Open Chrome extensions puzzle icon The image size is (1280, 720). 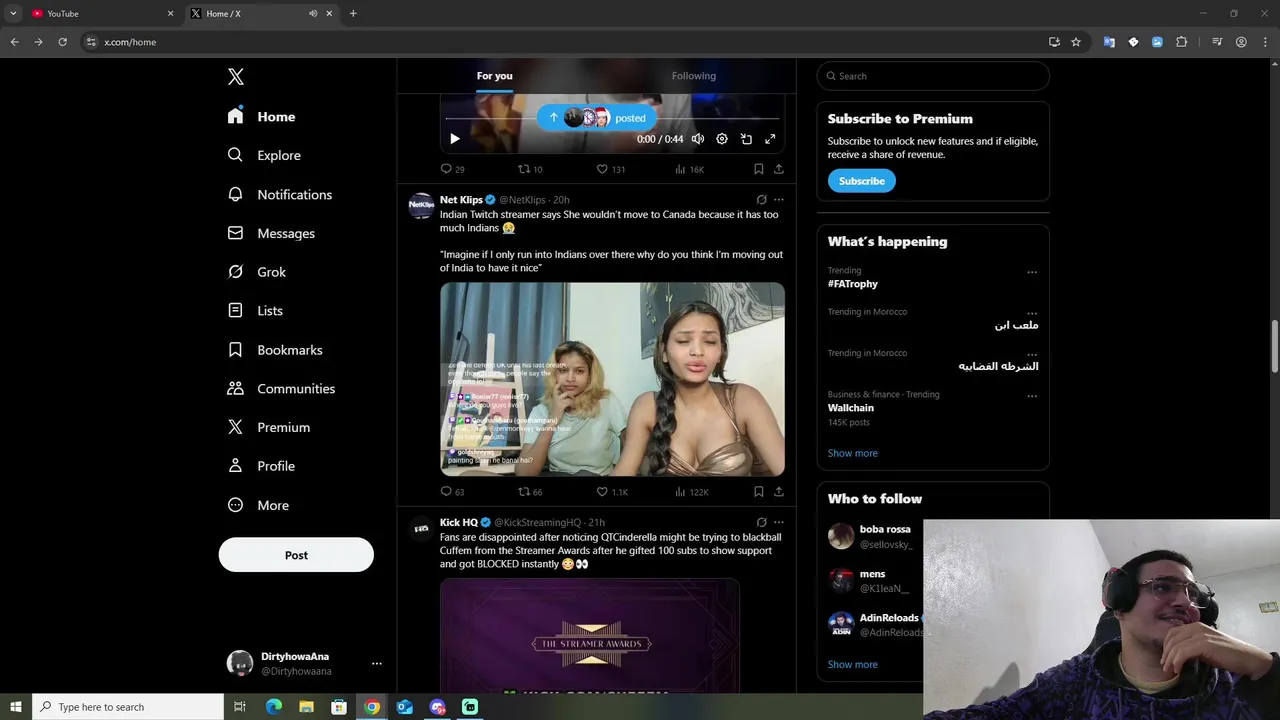pyautogui.click(x=1182, y=42)
